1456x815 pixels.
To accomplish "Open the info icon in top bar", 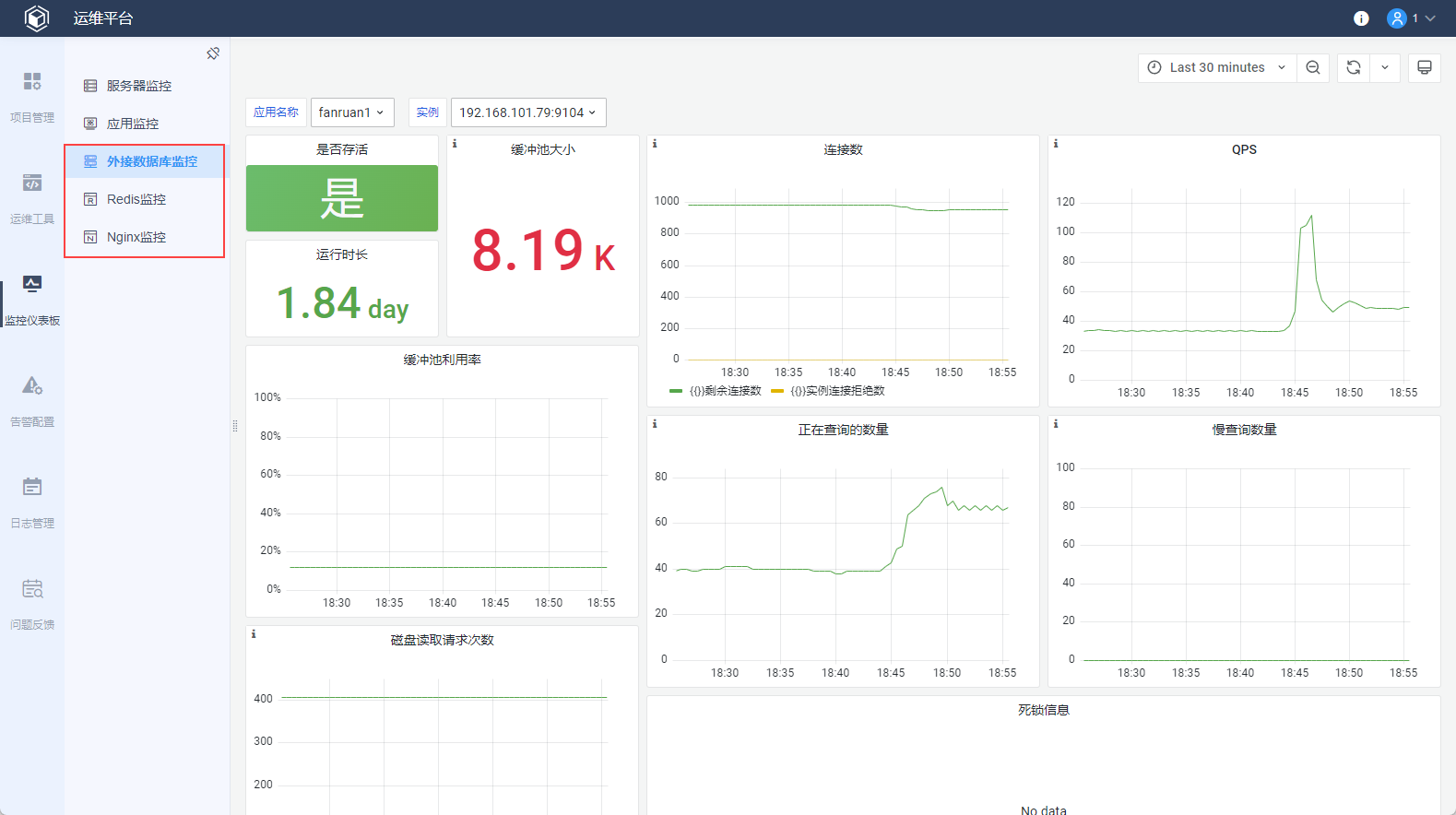I will click(x=1361, y=18).
